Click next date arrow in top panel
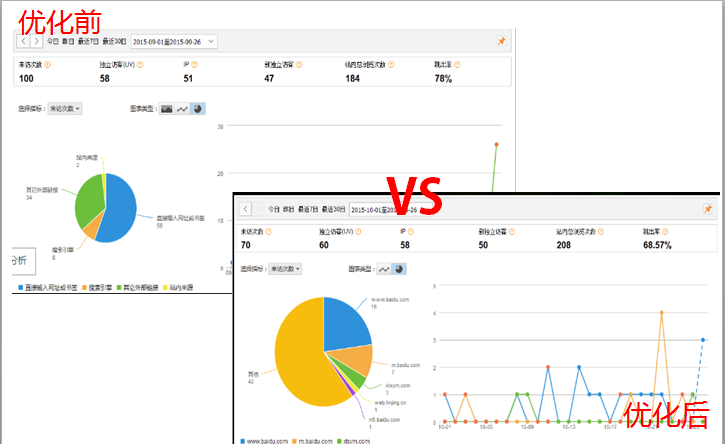The height and width of the screenshot is (444, 725). pos(37,42)
